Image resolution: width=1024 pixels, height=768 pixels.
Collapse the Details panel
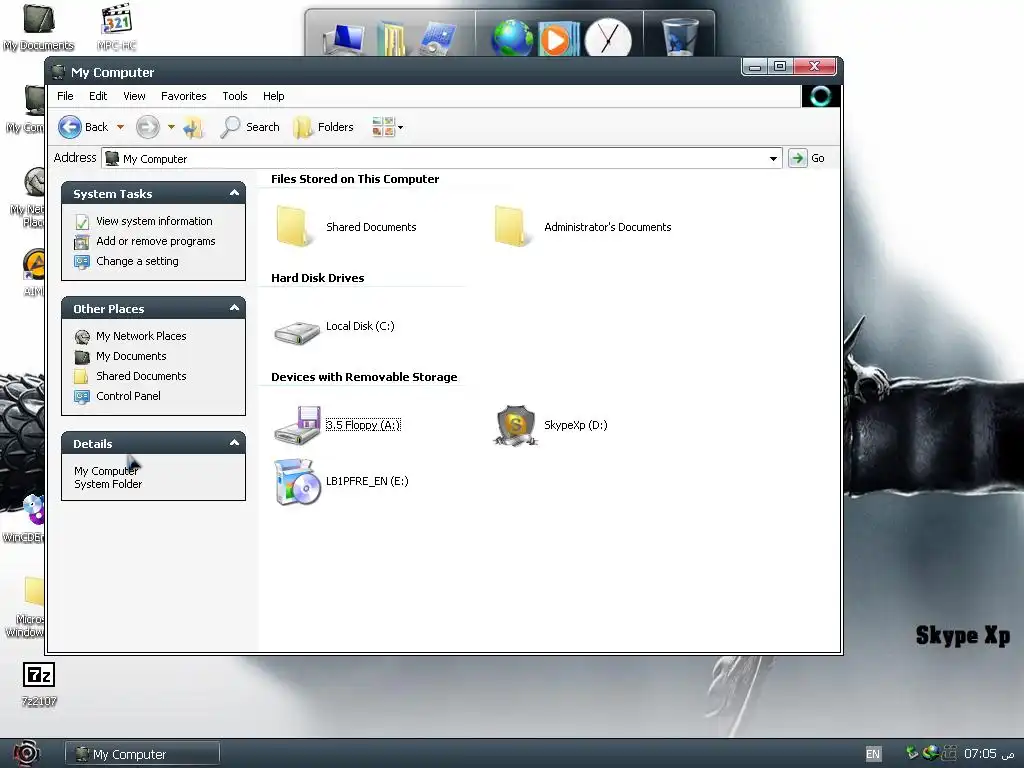coord(234,443)
